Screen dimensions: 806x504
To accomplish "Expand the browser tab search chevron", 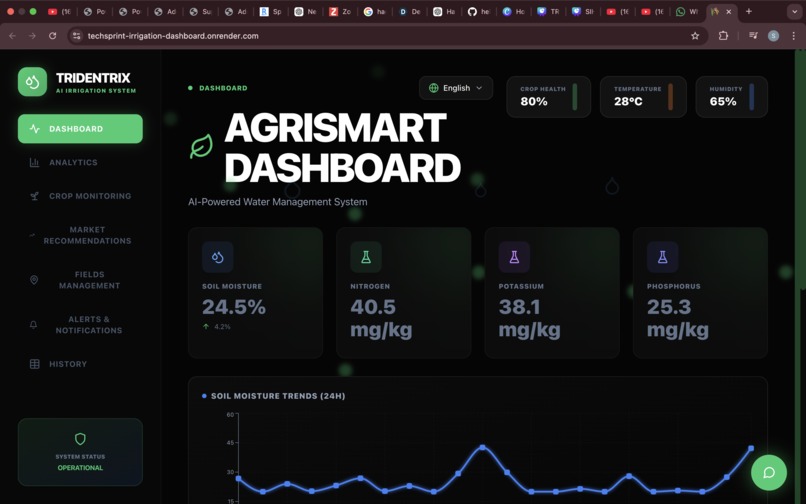I will click(795, 11).
